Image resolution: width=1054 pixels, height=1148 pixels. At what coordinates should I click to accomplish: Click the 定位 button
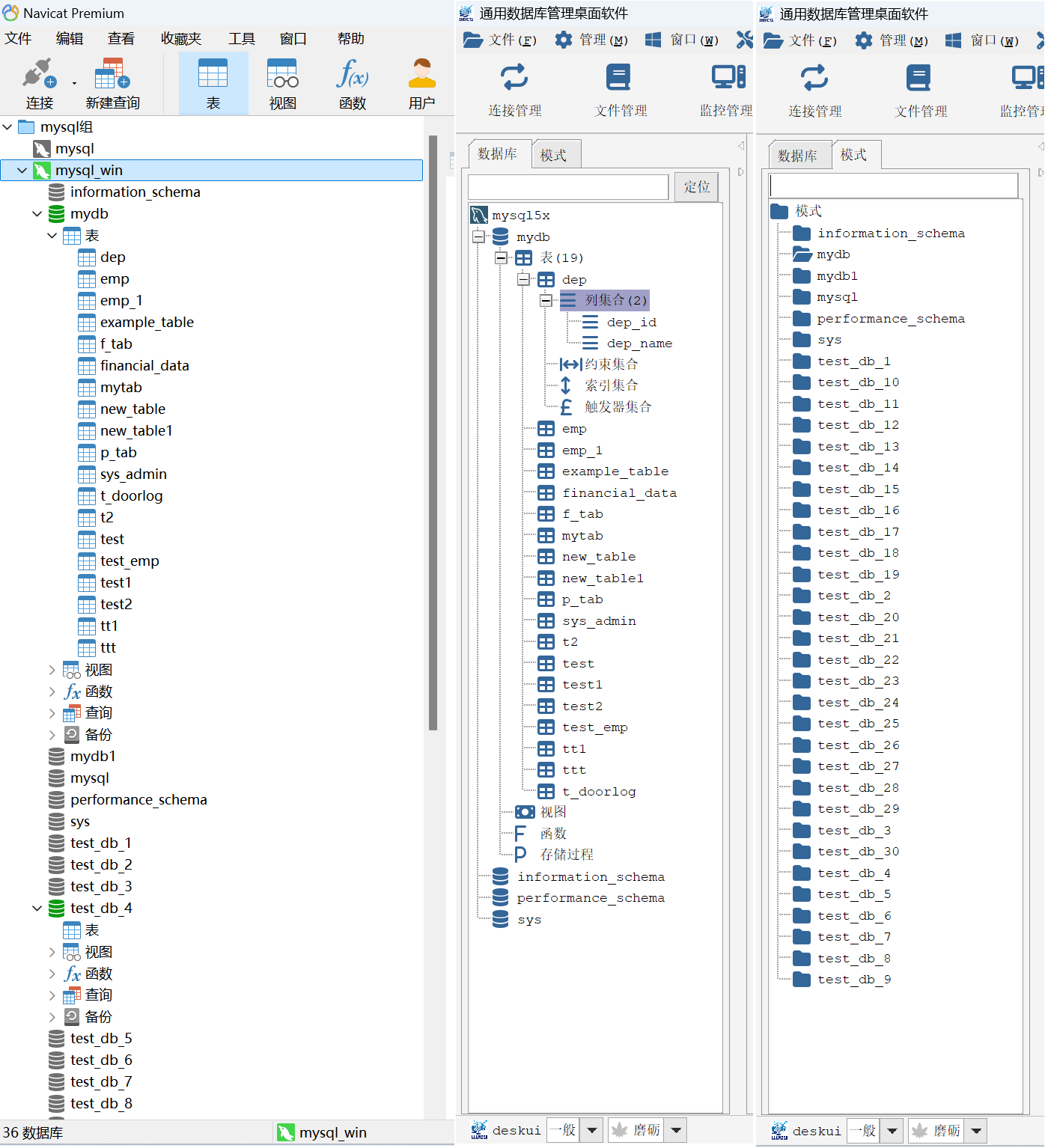pos(696,187)
